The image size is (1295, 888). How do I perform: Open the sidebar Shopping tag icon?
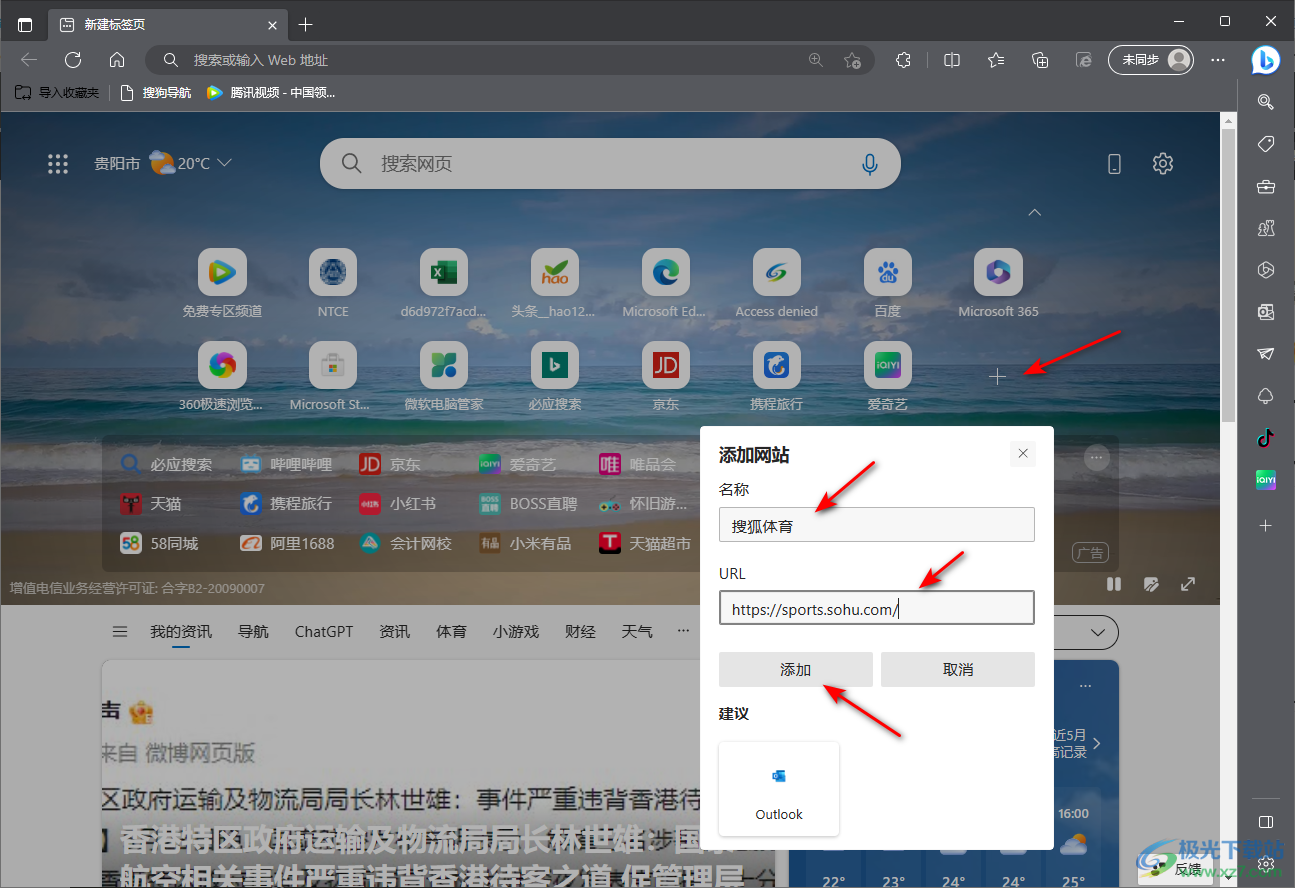point(1266,144)
